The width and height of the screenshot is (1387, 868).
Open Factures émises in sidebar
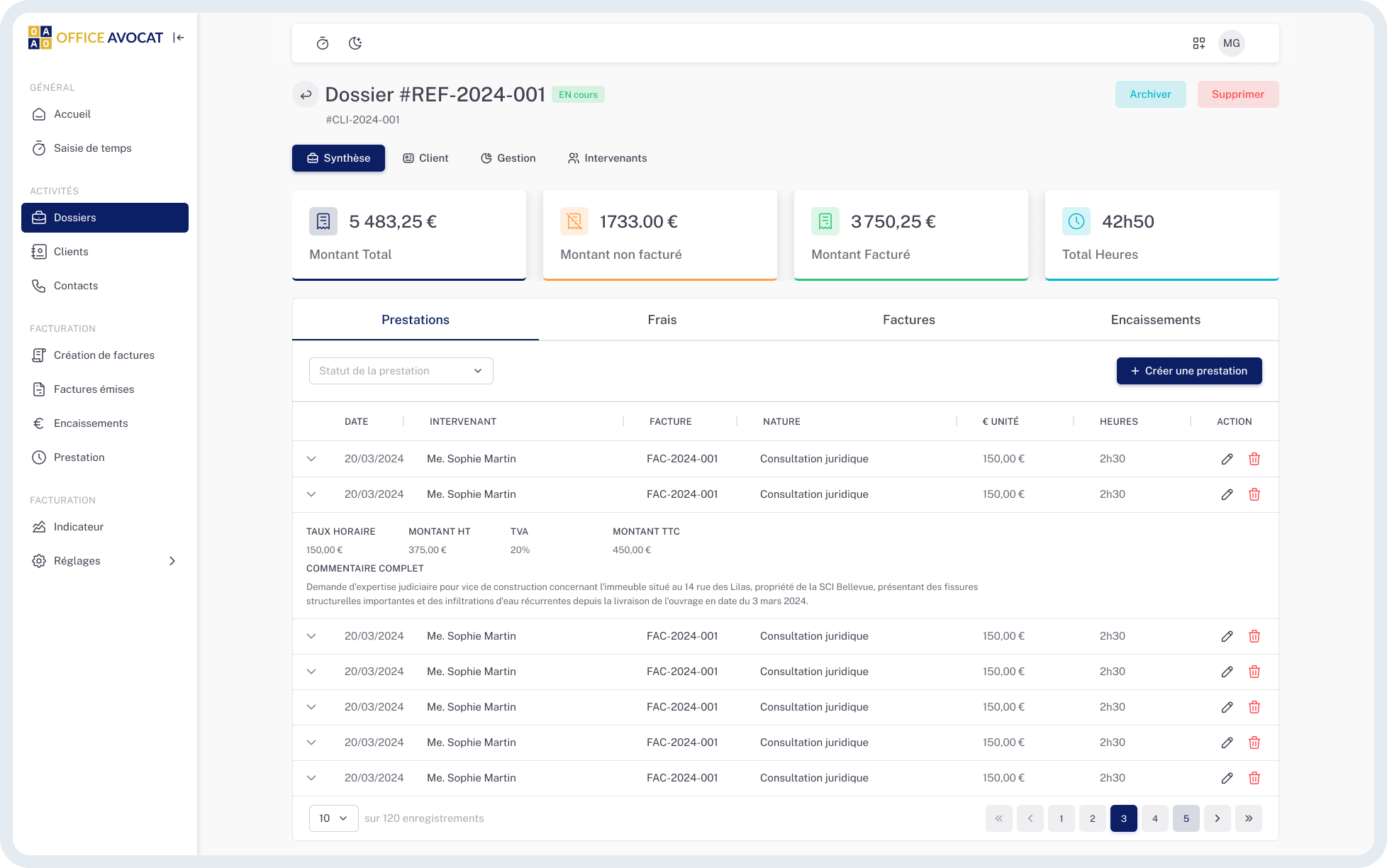click(x=105, y=389)
